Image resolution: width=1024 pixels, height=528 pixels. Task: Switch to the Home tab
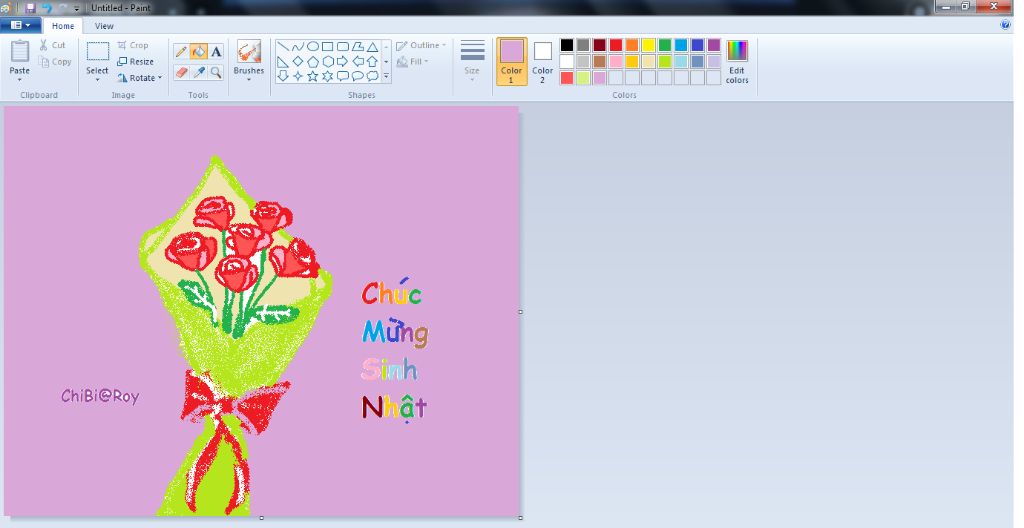tap(63, 26)
